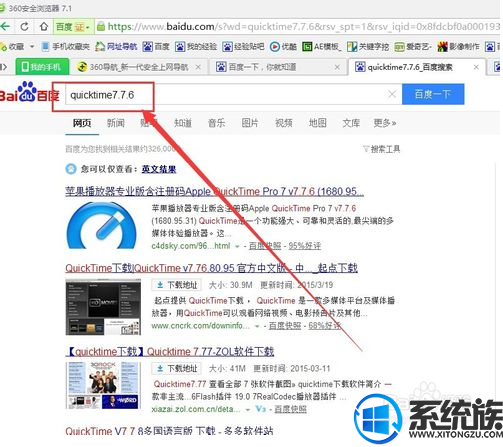Open the AE模板 bookmark

[322, 47]
